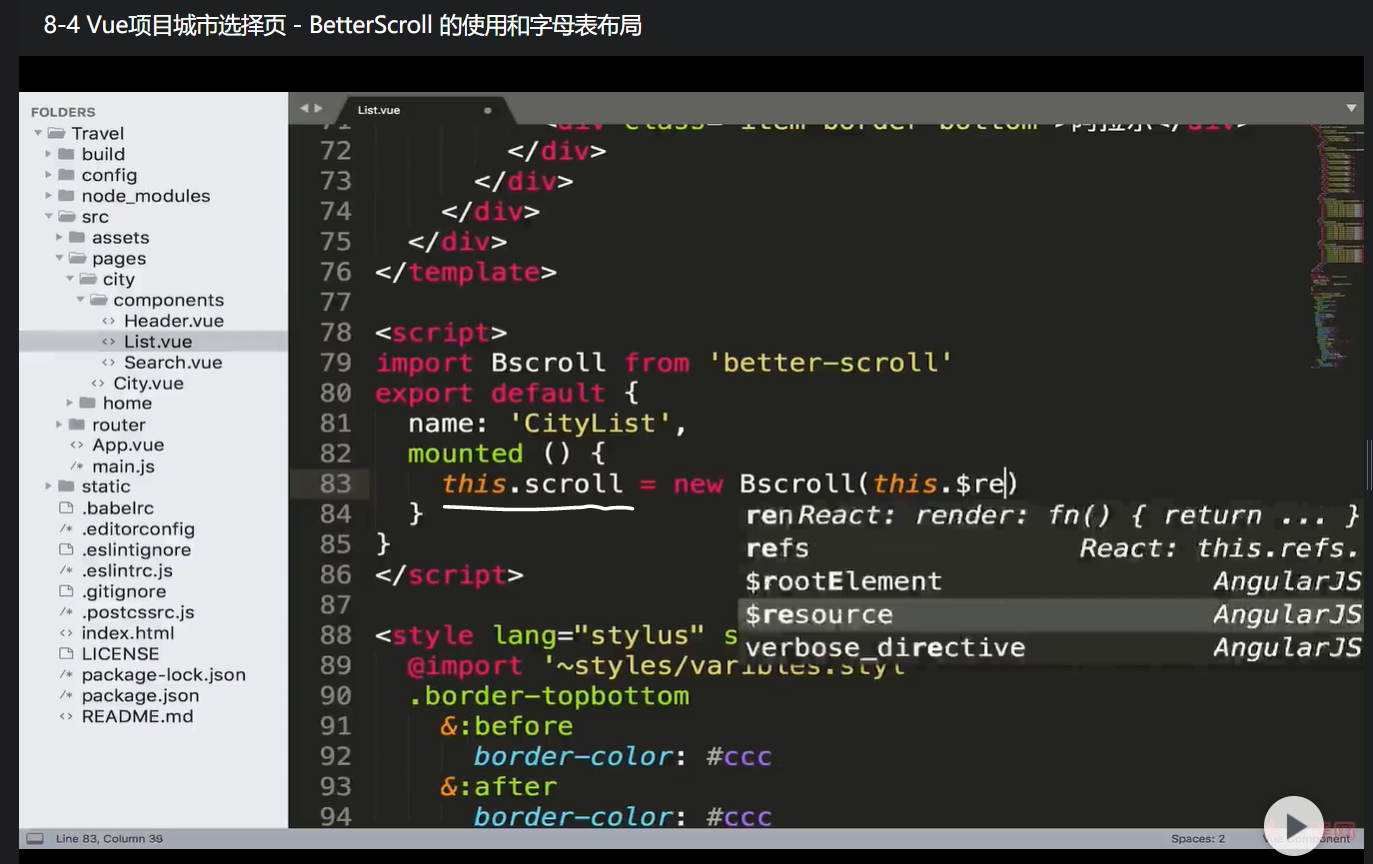Collapse the city folder arrow

(70, 280)
